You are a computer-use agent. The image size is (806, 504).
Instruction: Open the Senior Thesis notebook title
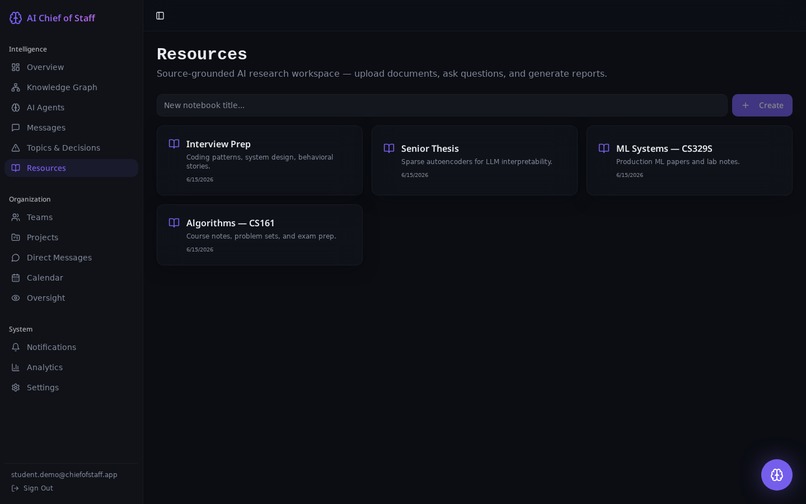[x=430, y=149]
